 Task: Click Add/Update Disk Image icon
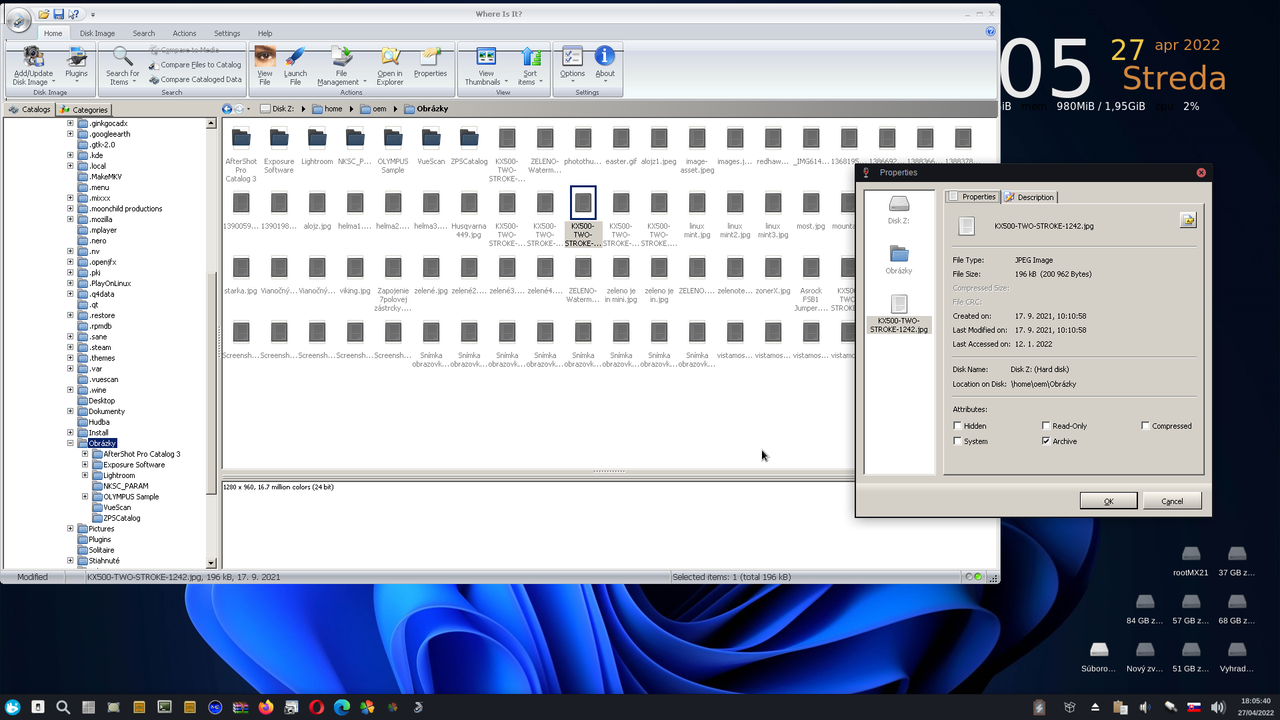33,56
